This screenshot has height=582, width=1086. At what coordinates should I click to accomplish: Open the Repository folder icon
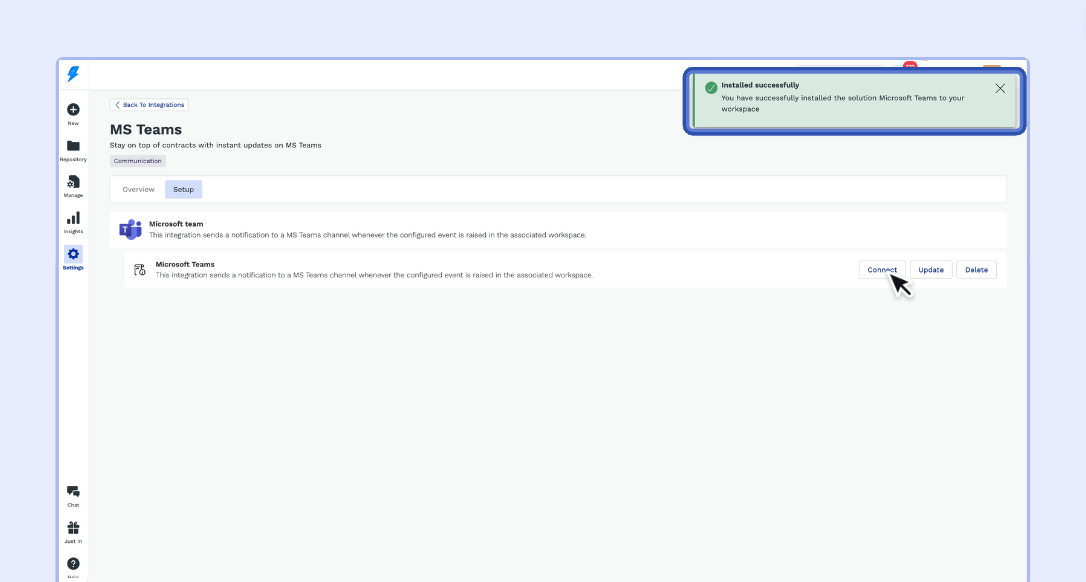tap(73, 146)
